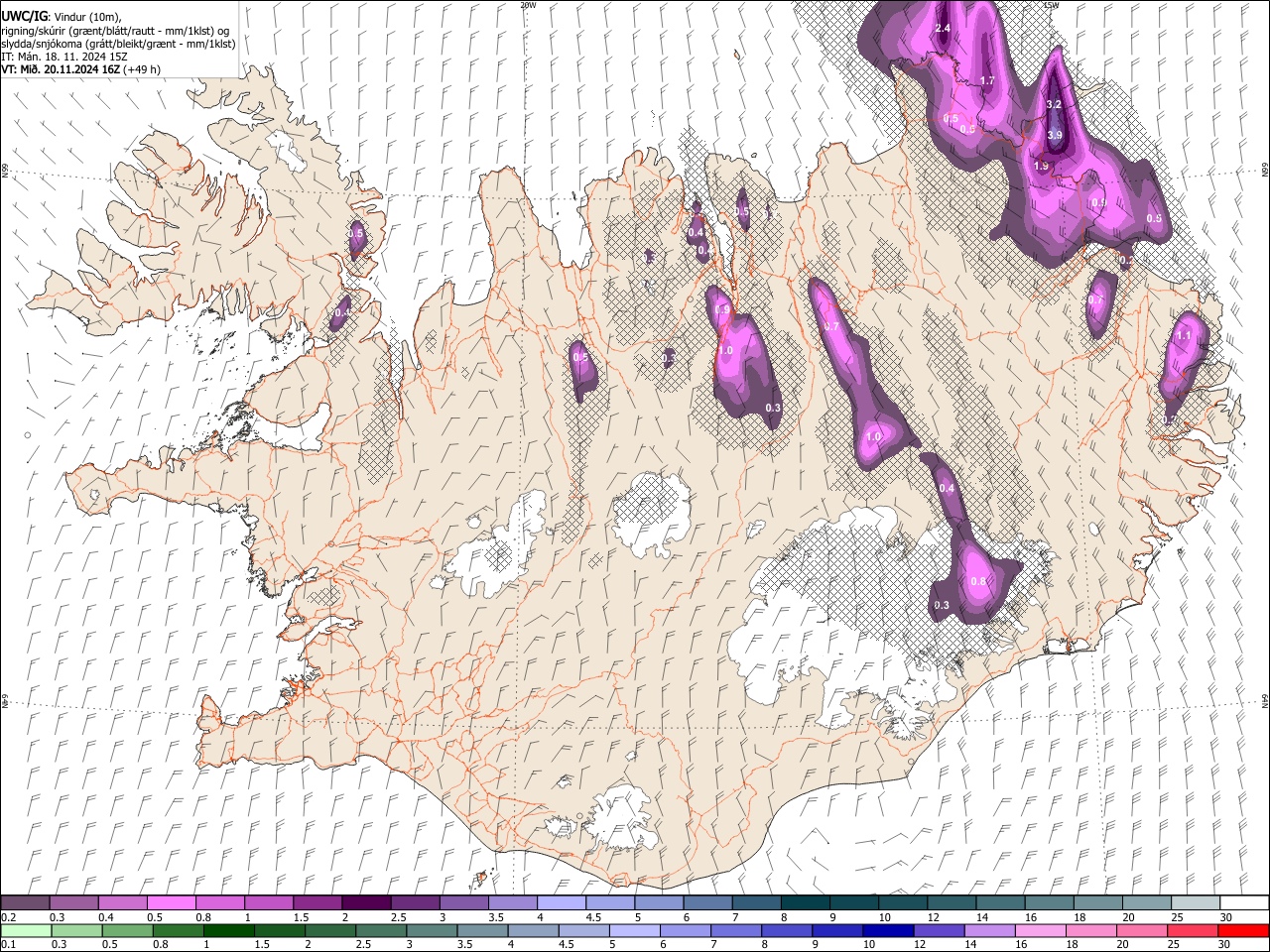1270x952 pixels.
Task: Click the light lavender swatch after 4, top legend row
Action: click(x=561, y=903)
